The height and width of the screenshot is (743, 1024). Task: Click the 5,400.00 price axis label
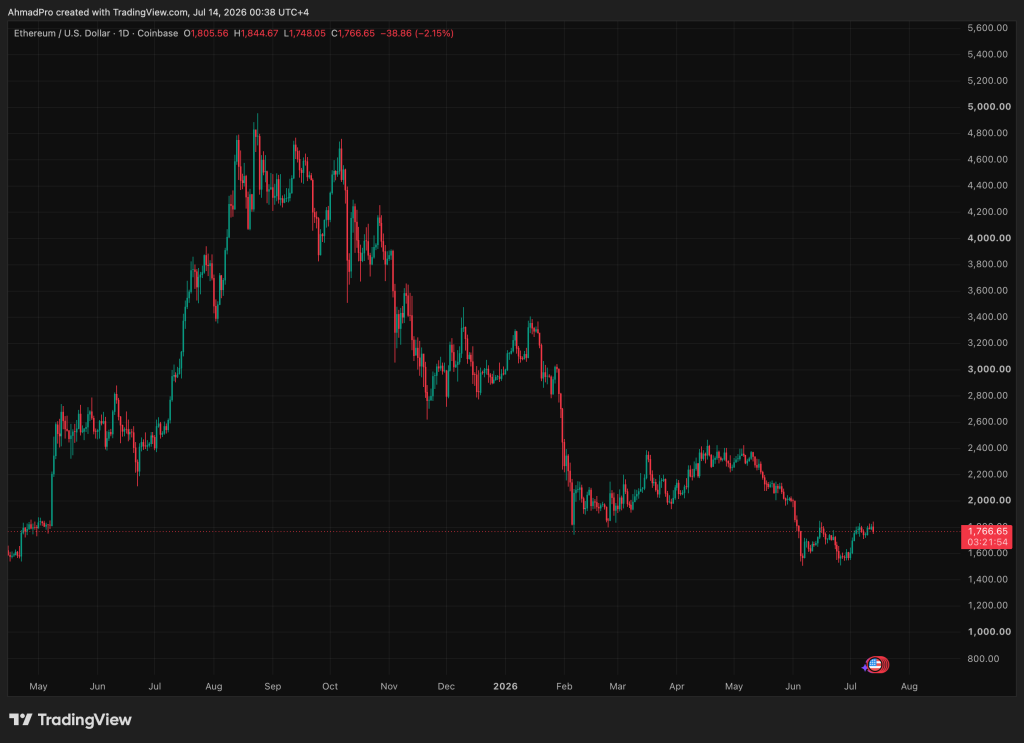(987, 54)
